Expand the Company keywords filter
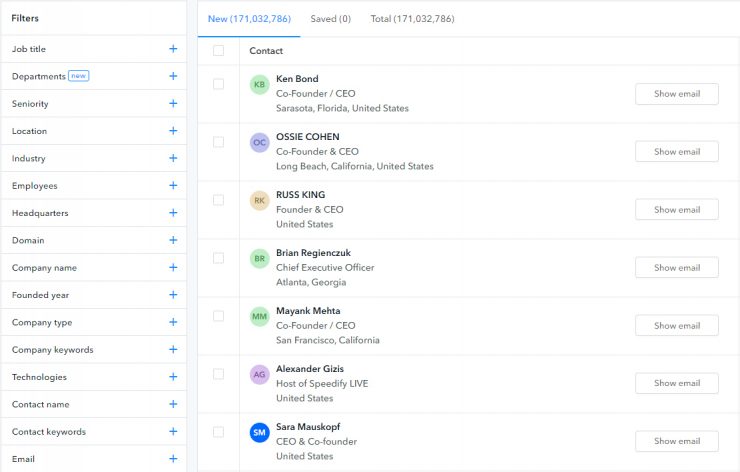The image size is (740, 472). click(x=173, y=350)
